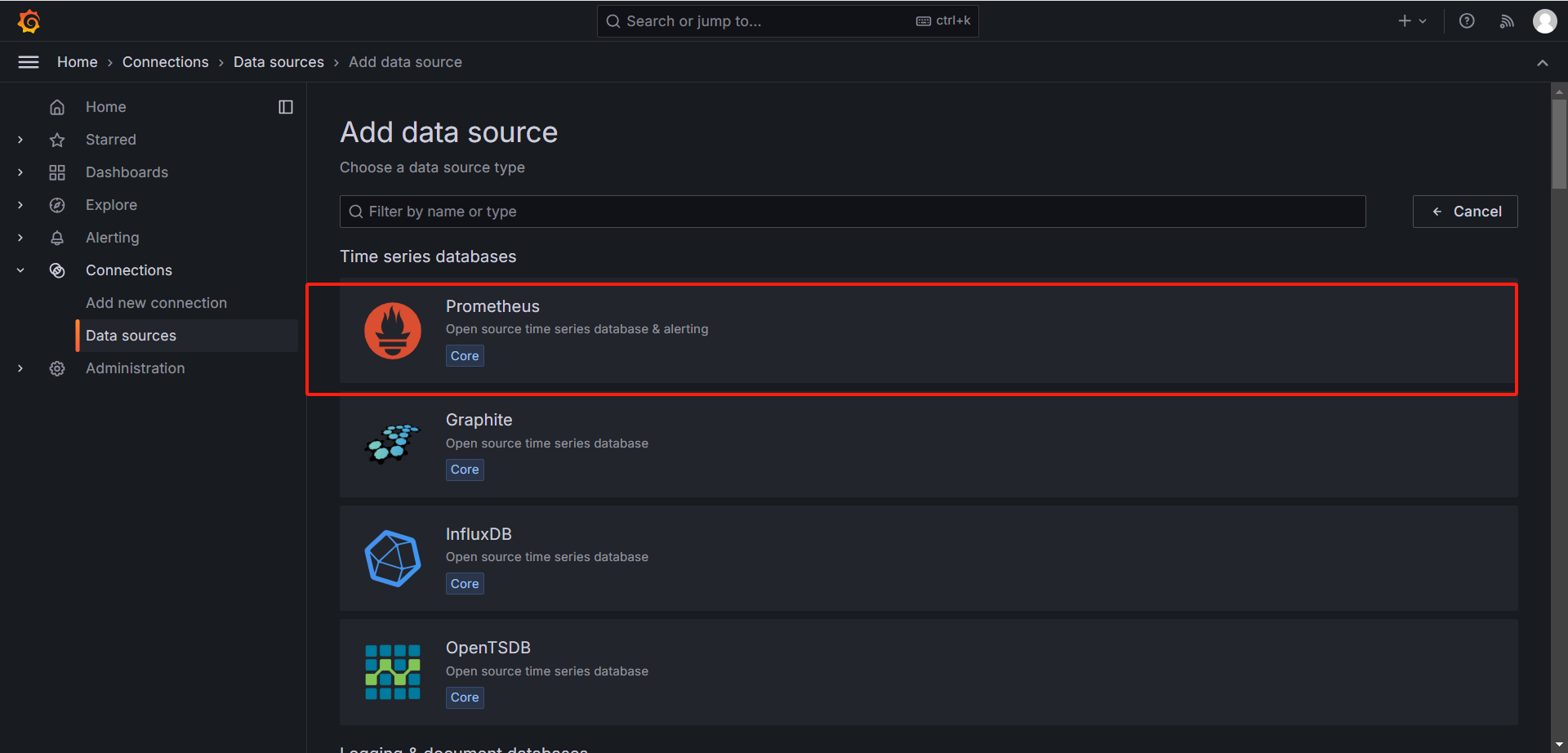Click the Prometheus flame logo
The width and height of the screenshot is (1568, 753).
[393, 331]
